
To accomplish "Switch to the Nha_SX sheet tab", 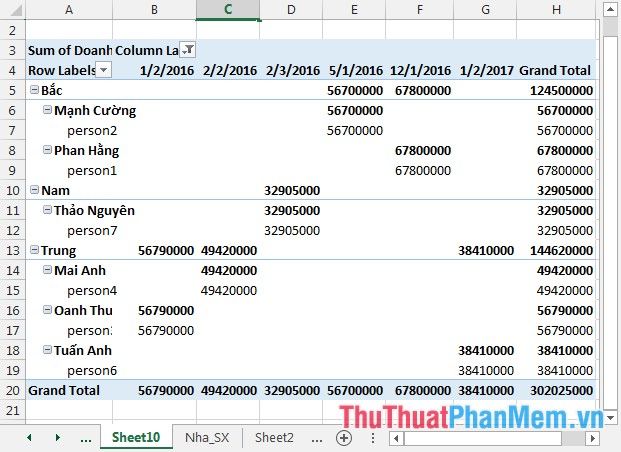I will pos(207,437).
